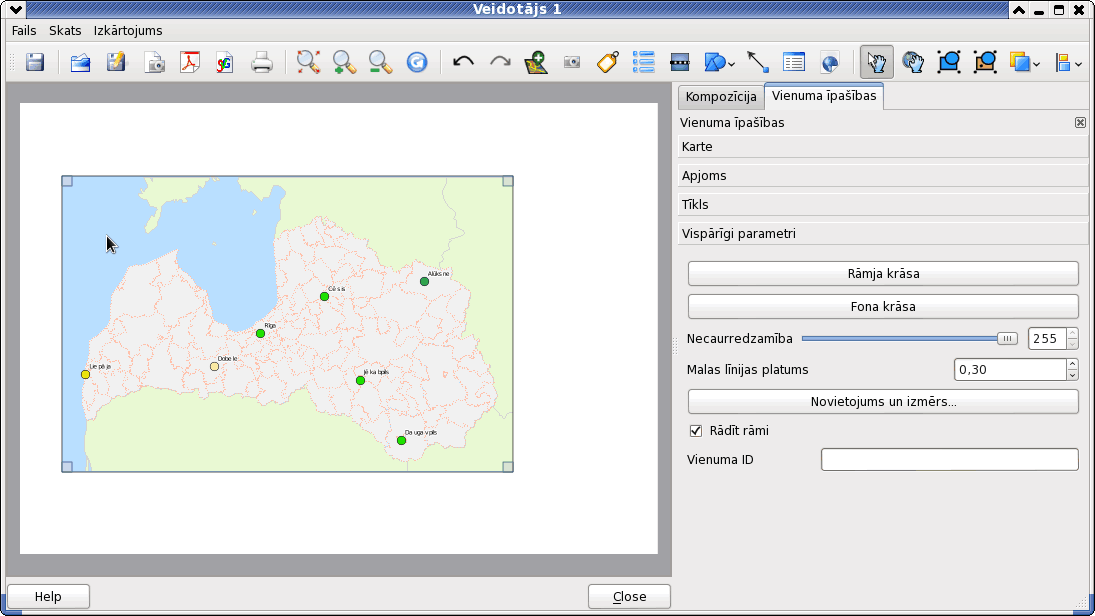Activate Select/Move item tool
The width and height of the screenshot is (1095, 616).
(x=876, y=62)
